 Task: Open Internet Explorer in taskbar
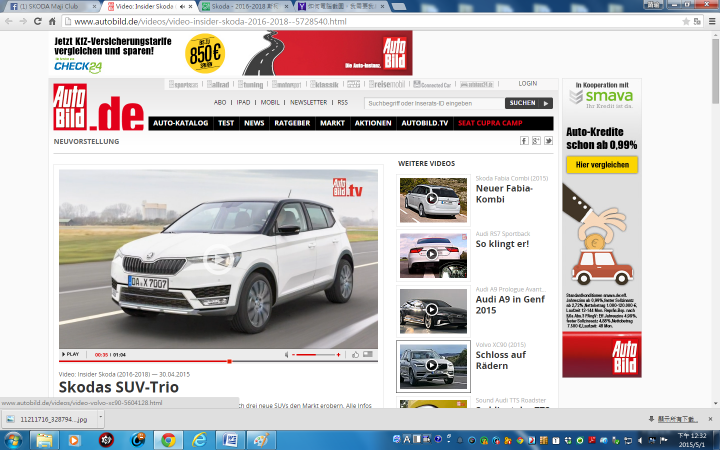(x=199, y=440)
